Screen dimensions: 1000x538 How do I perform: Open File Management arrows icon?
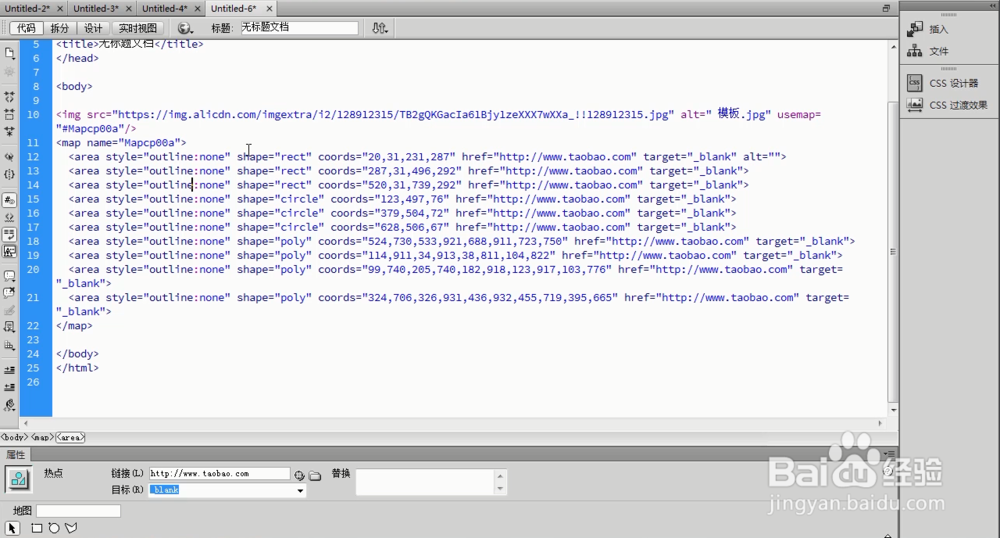[379, 28]
